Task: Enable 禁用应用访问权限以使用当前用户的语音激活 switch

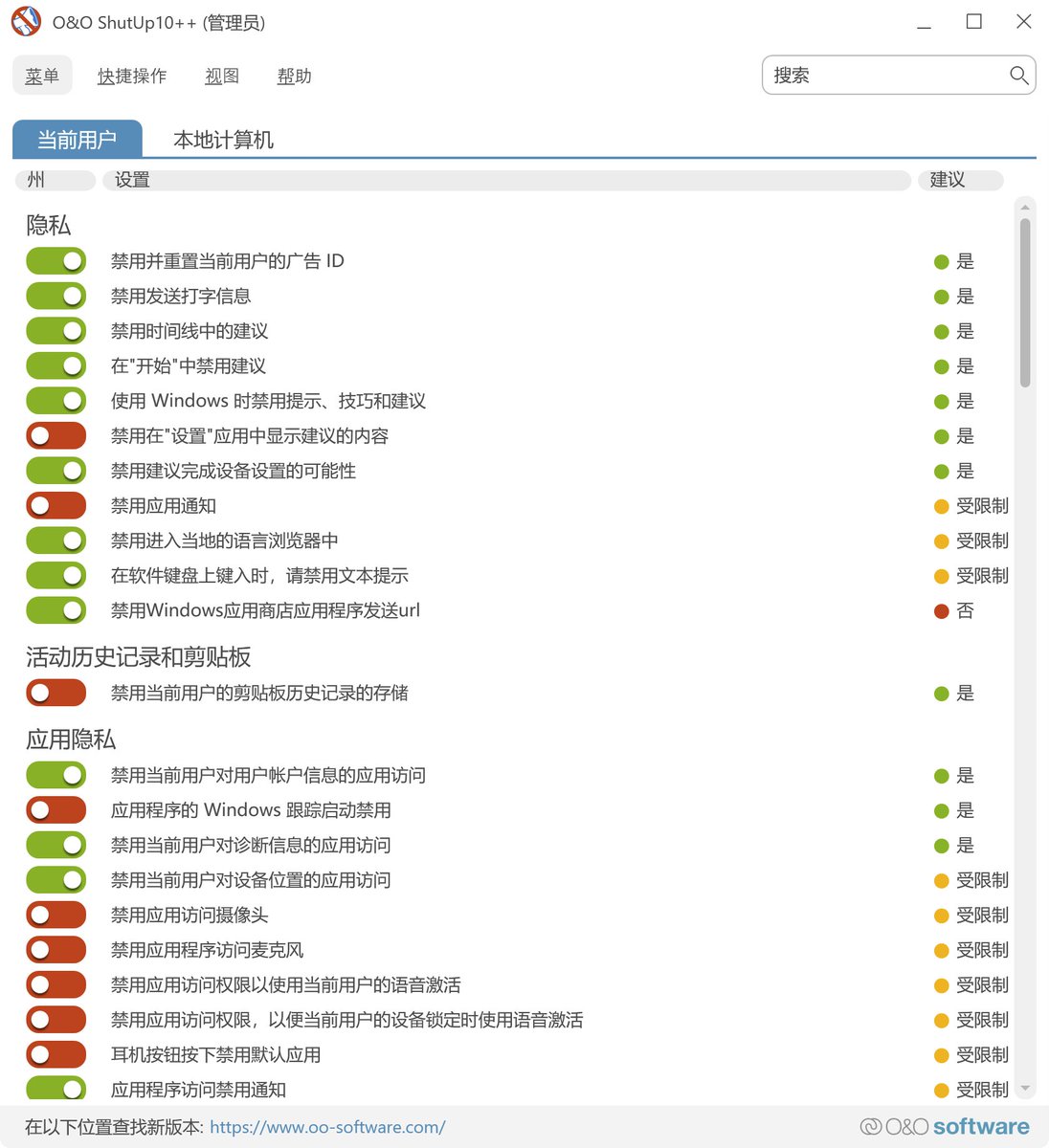Action: [56, 984]
